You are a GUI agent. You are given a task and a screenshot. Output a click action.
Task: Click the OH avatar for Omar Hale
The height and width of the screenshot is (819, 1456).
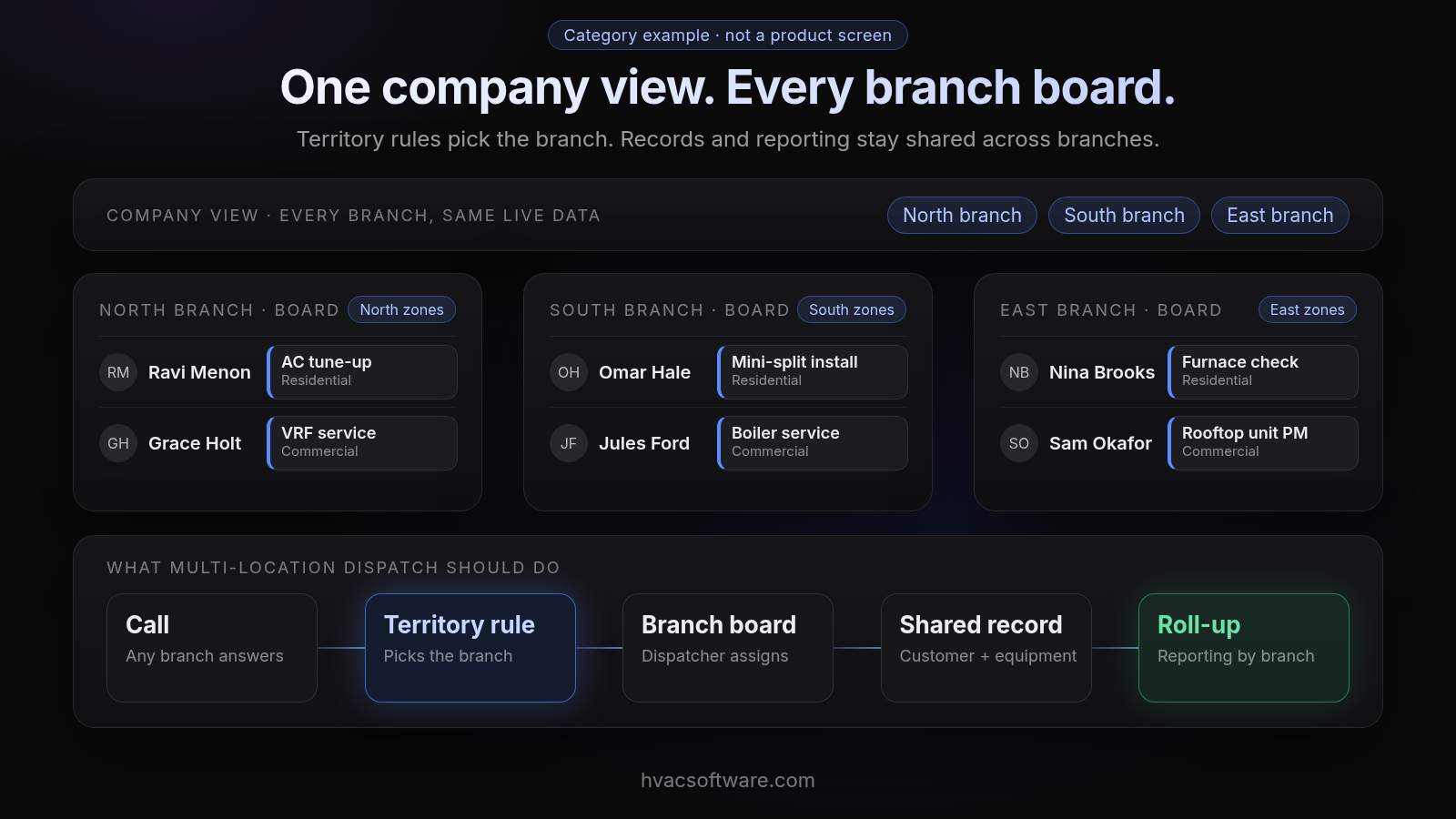click(x=569, y=372)
